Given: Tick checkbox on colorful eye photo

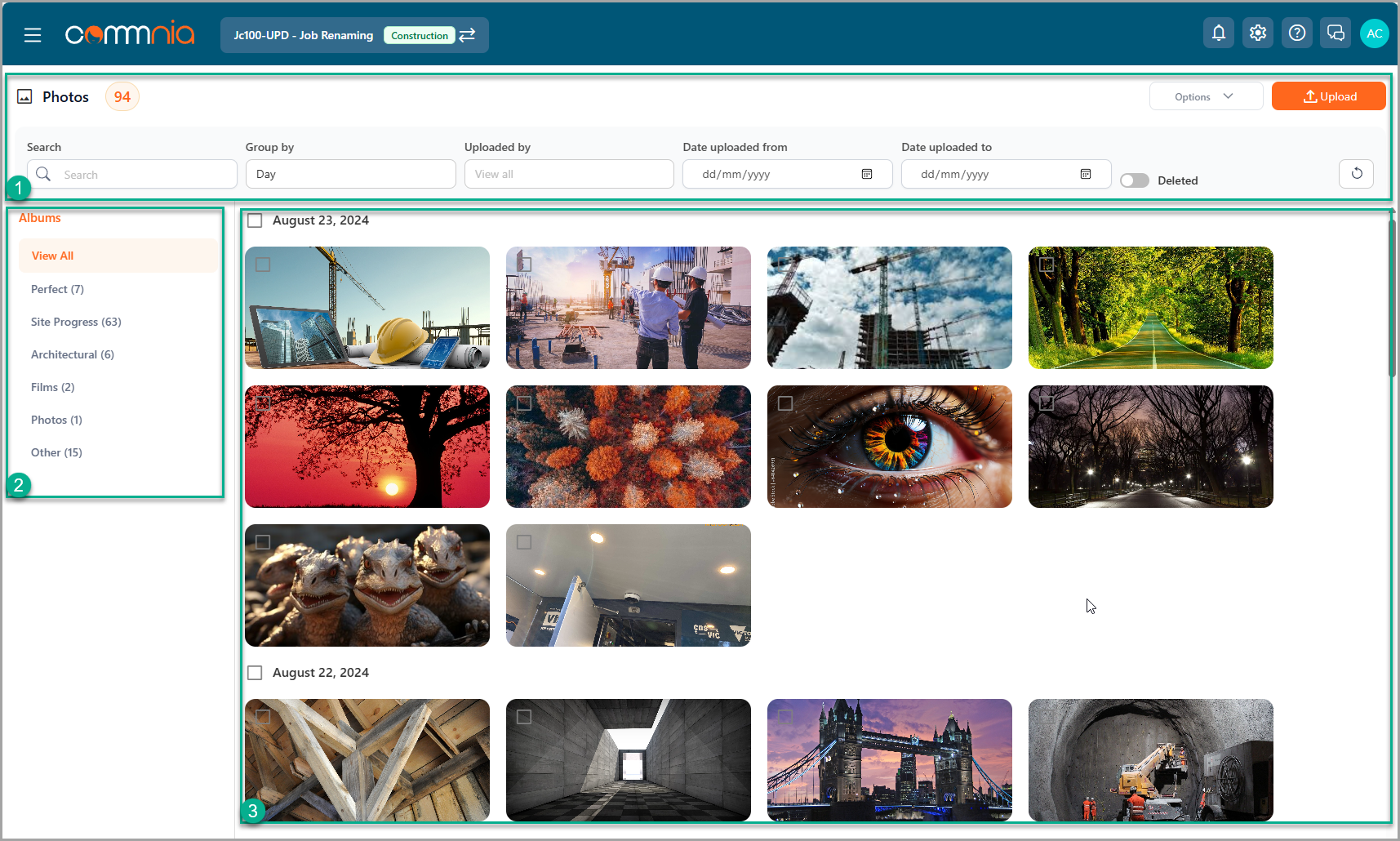Looking at the screenshot, I should [x=785, y=403].
